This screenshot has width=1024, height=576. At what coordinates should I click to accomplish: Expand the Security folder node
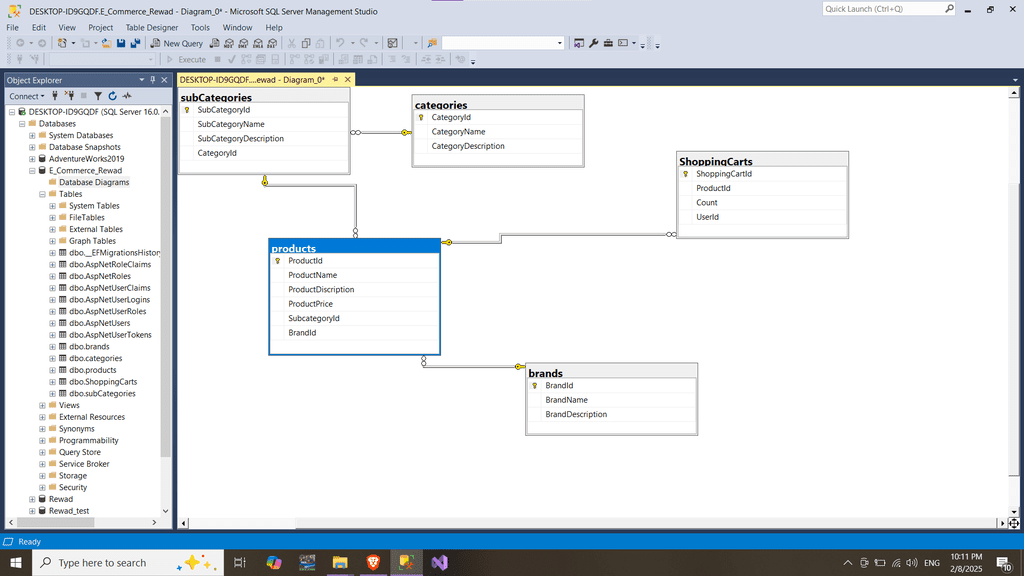[x=42, y=488]
